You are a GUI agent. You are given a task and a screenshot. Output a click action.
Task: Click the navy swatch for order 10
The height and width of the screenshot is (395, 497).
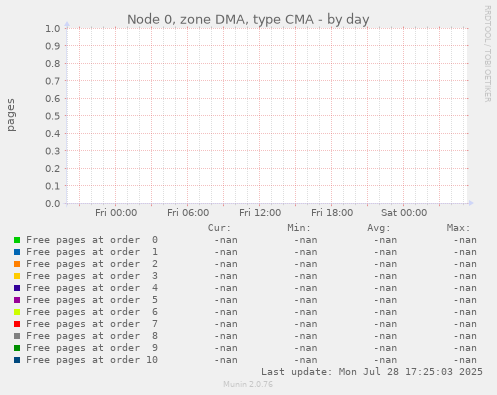(17, 360)
